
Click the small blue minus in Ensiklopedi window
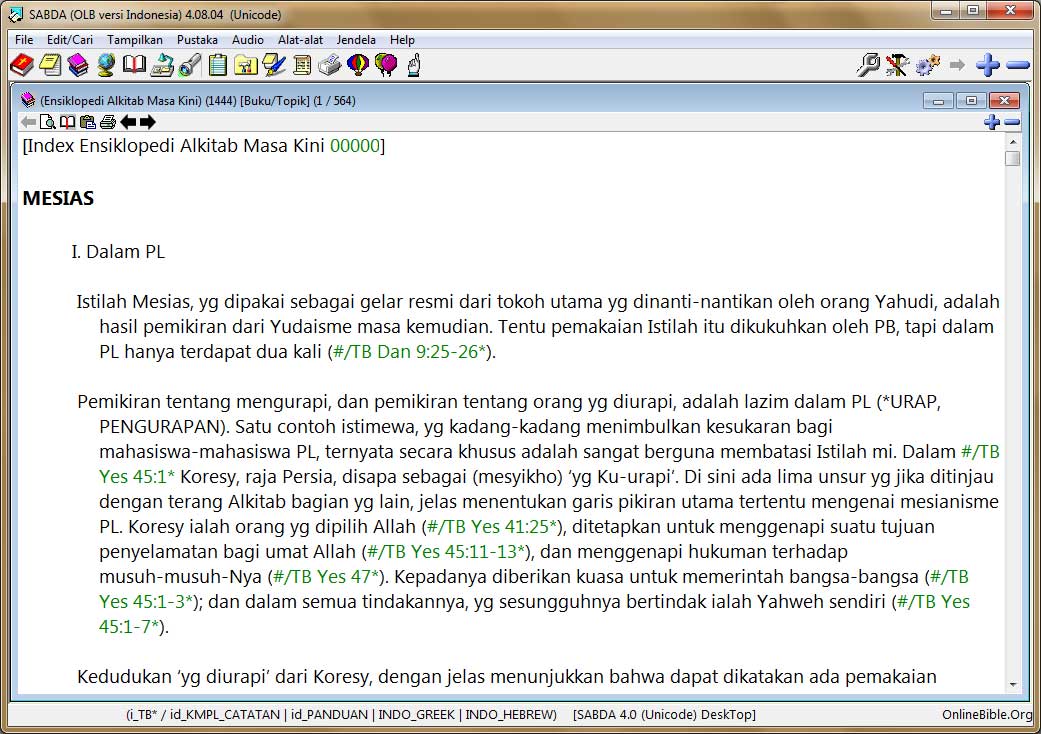tap(1012, 122)
